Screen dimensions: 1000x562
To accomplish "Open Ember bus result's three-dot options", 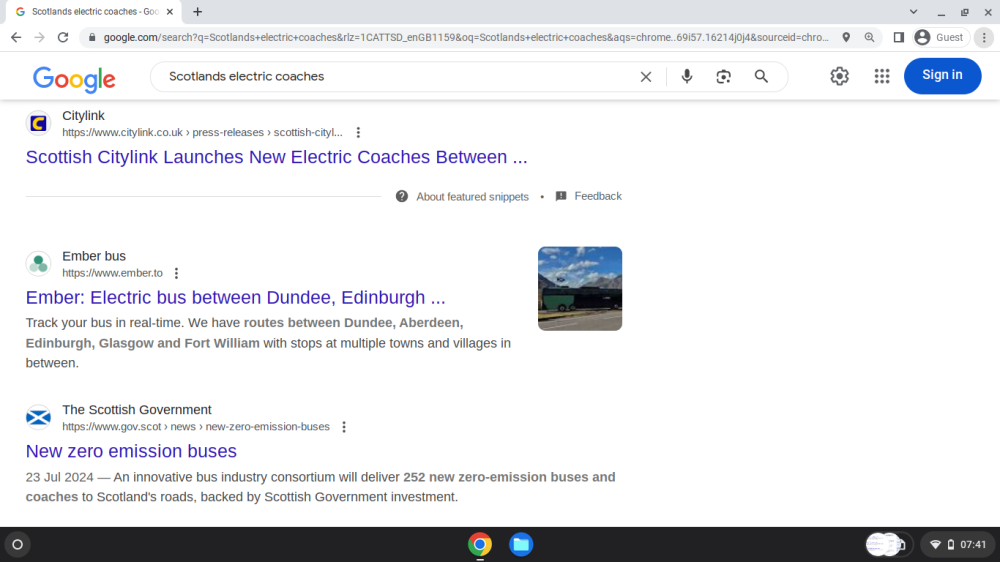I will coord(177,273).
